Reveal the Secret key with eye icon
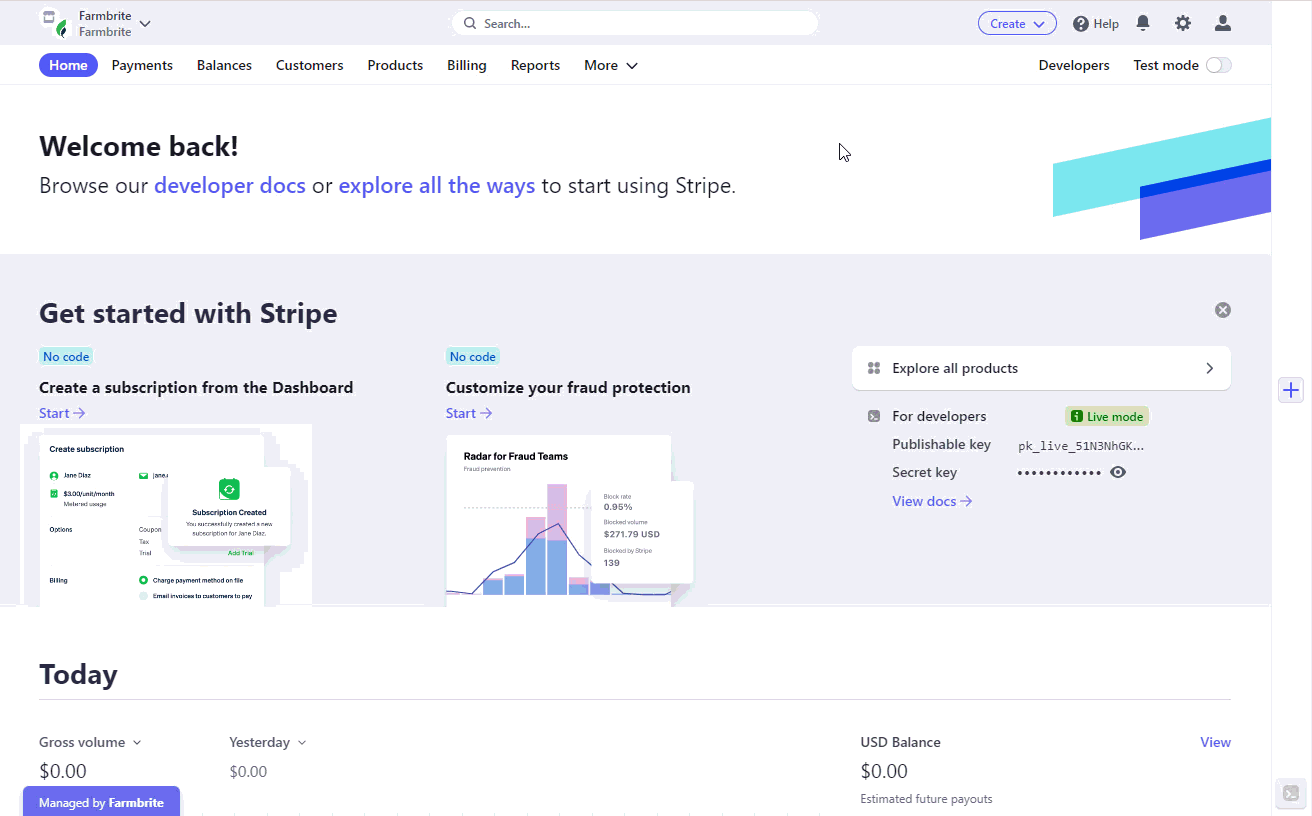The height and width of the screenshot is (816, 1312). click(1118, 472)
